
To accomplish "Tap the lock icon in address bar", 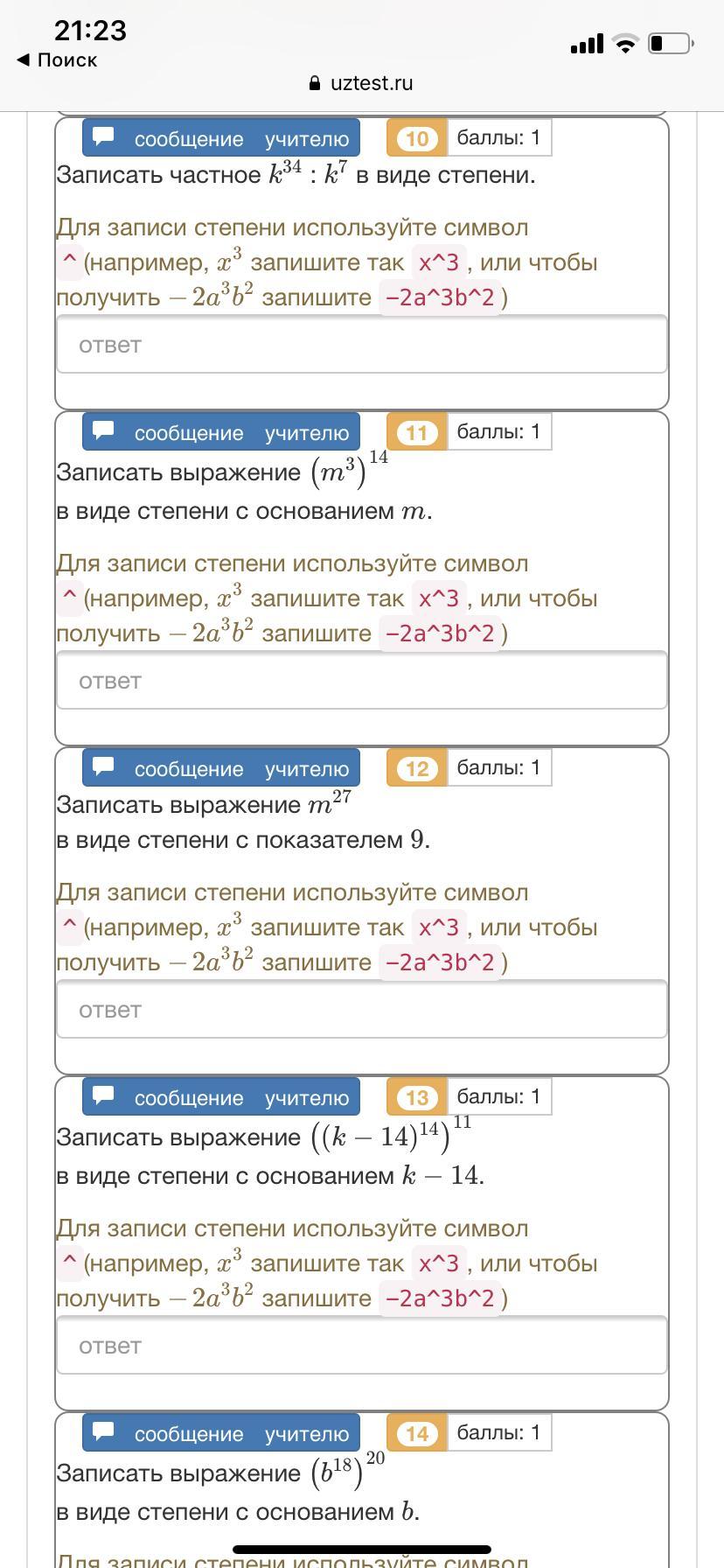I will [316, 84].
